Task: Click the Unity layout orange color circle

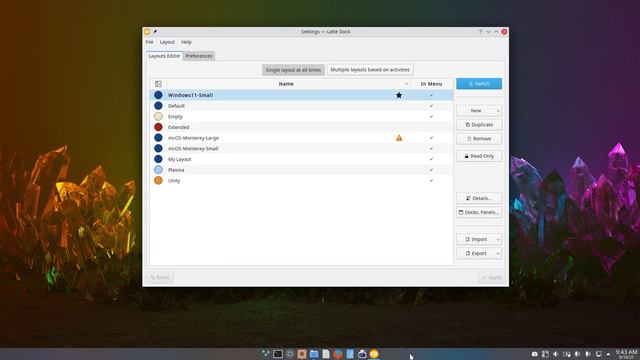Action: tap(158, 180)
